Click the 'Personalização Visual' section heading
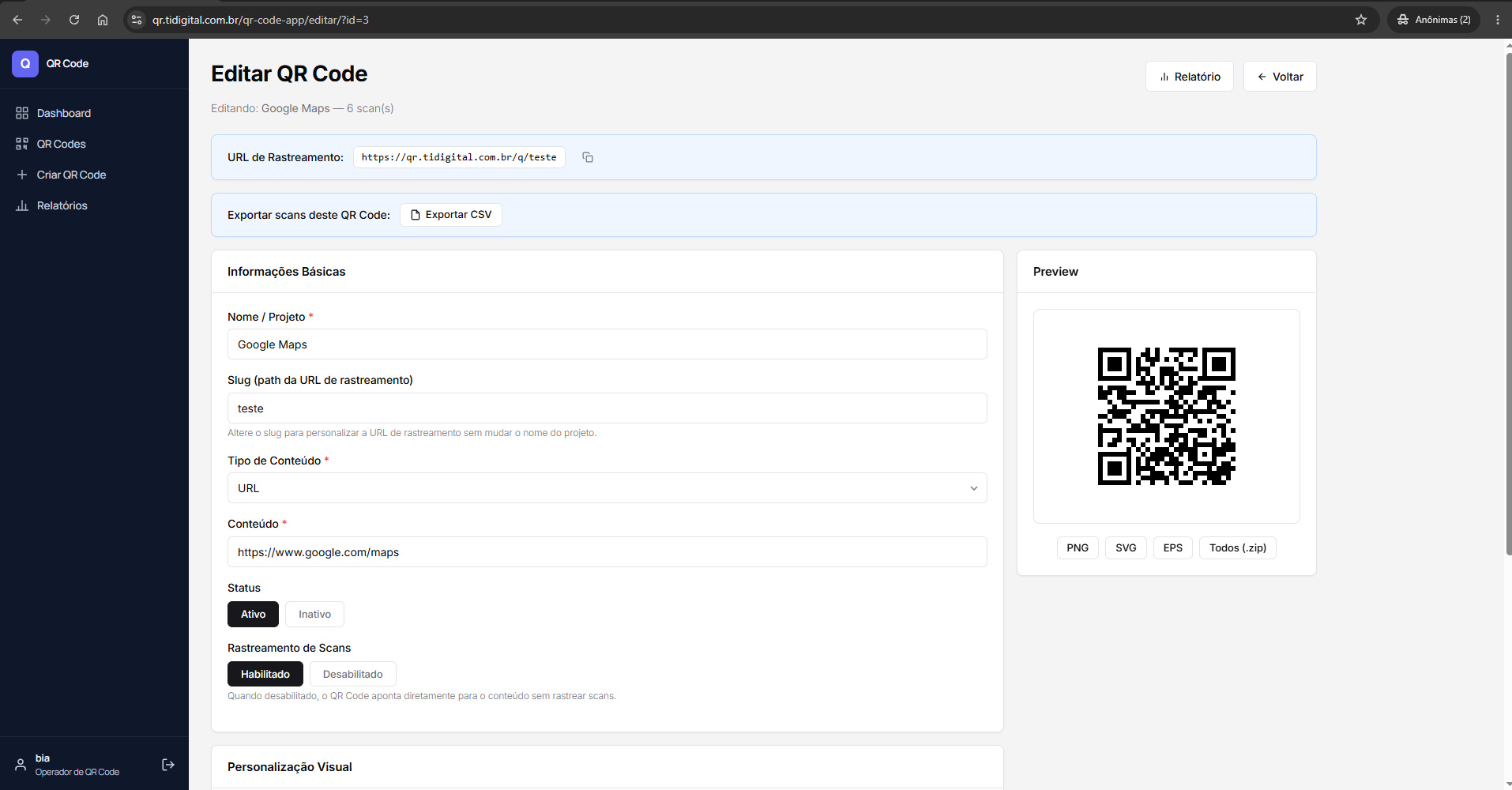The height and width of the screenshot is (790, 1512). [x=290, y=767]
